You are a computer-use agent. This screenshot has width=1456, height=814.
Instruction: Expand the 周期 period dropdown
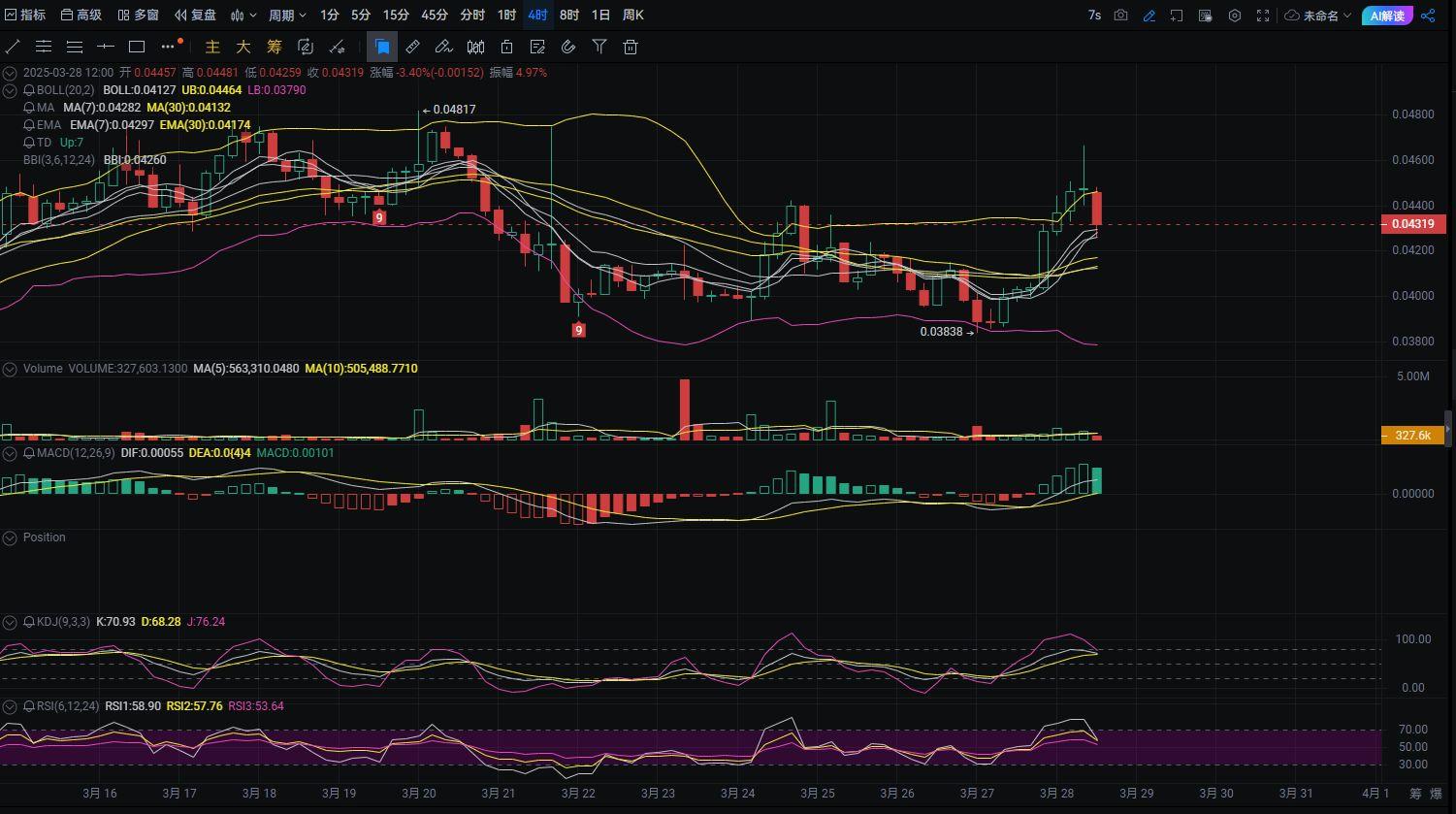pyautogui.click(x=287, y=15)
